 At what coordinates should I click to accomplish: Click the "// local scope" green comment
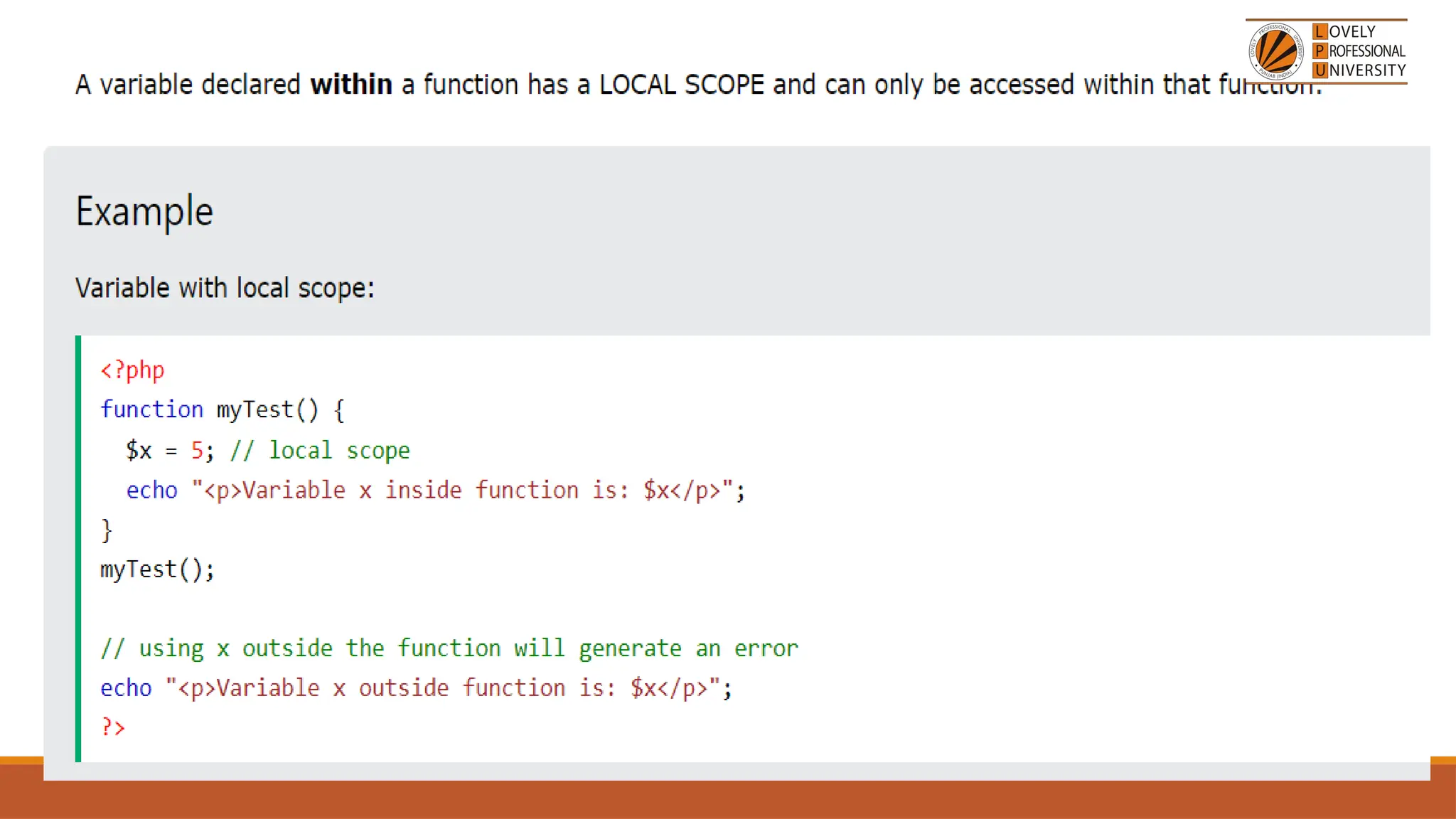pyautogui.click(x=320, y=450)
